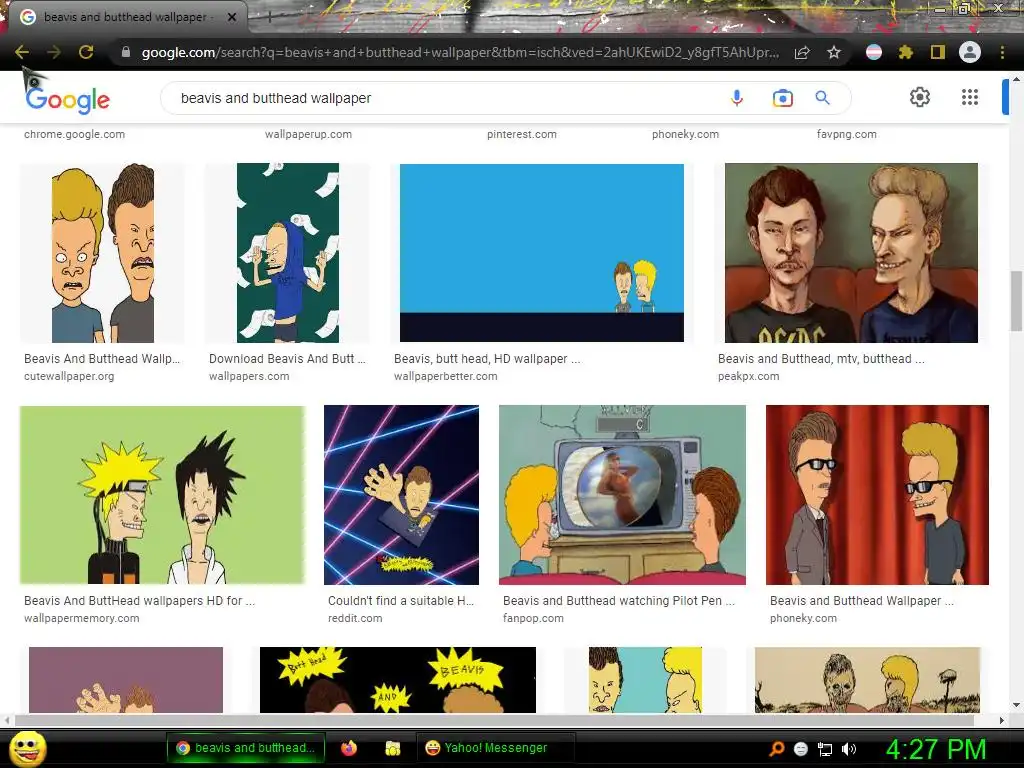Click the pinterest.com source text
The height and width of the screenshot is (768, 1024).
522,134
